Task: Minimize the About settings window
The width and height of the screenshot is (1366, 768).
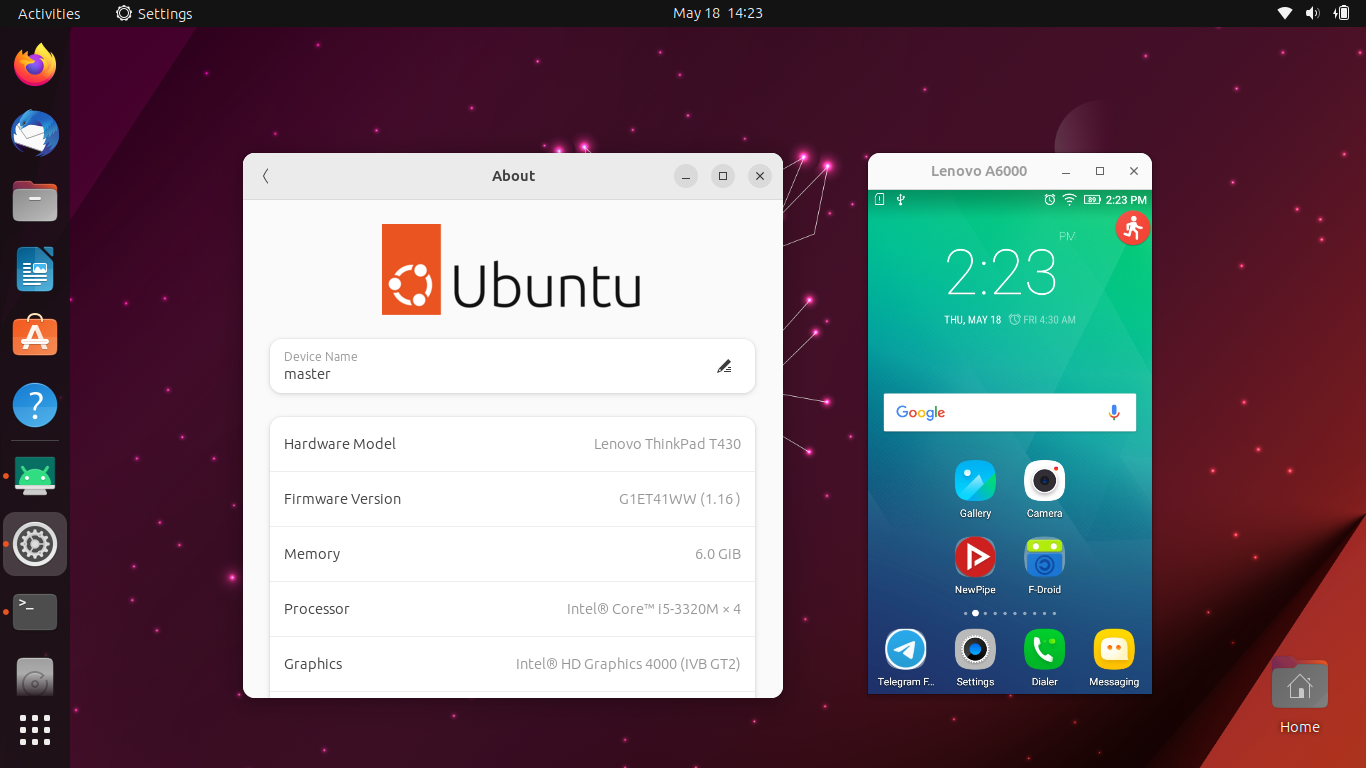Action: 685,176
